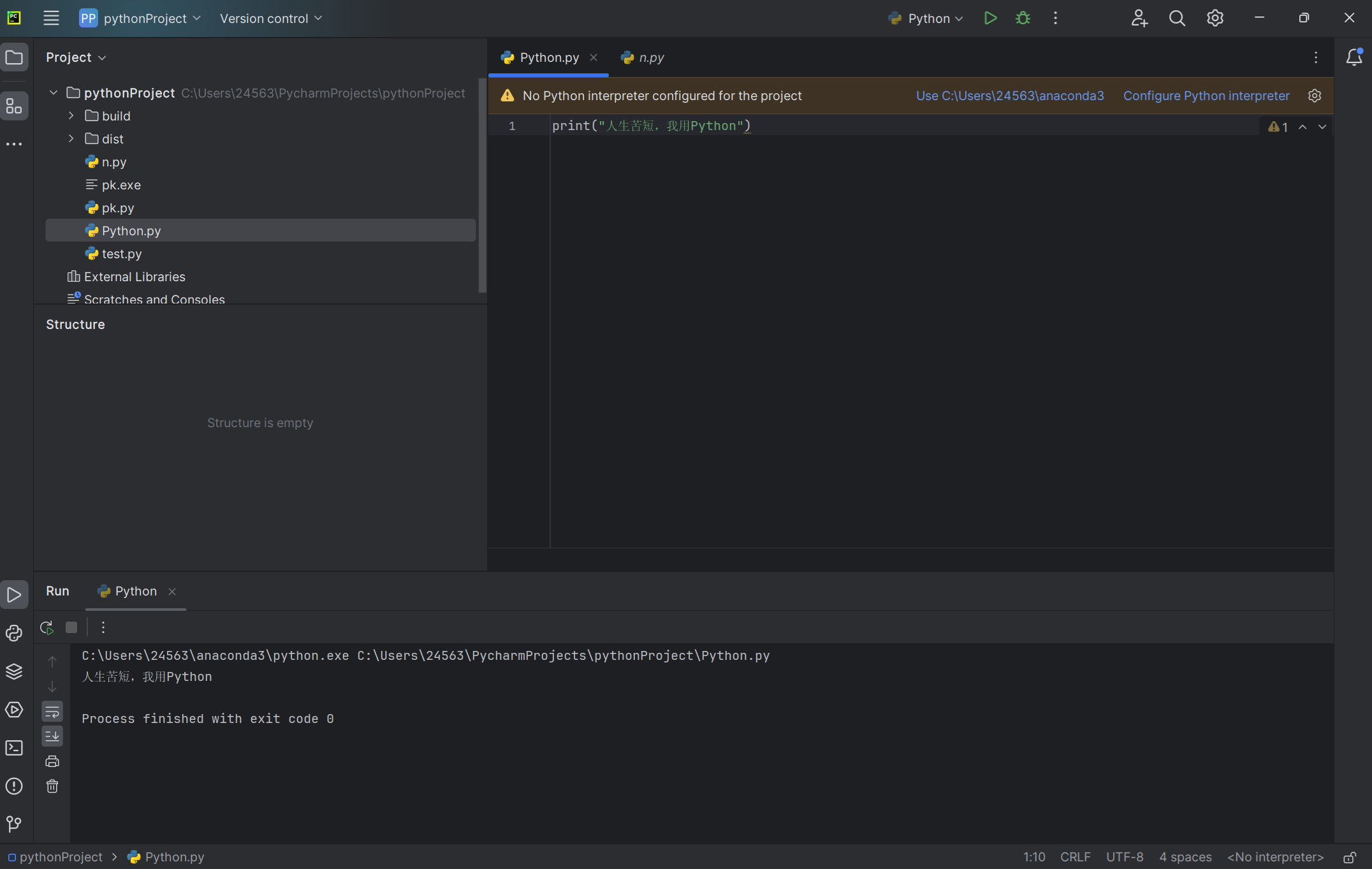1372x869 pixels.
Task: Toggle scroll to end in the run console
Action: pos(52,736)
